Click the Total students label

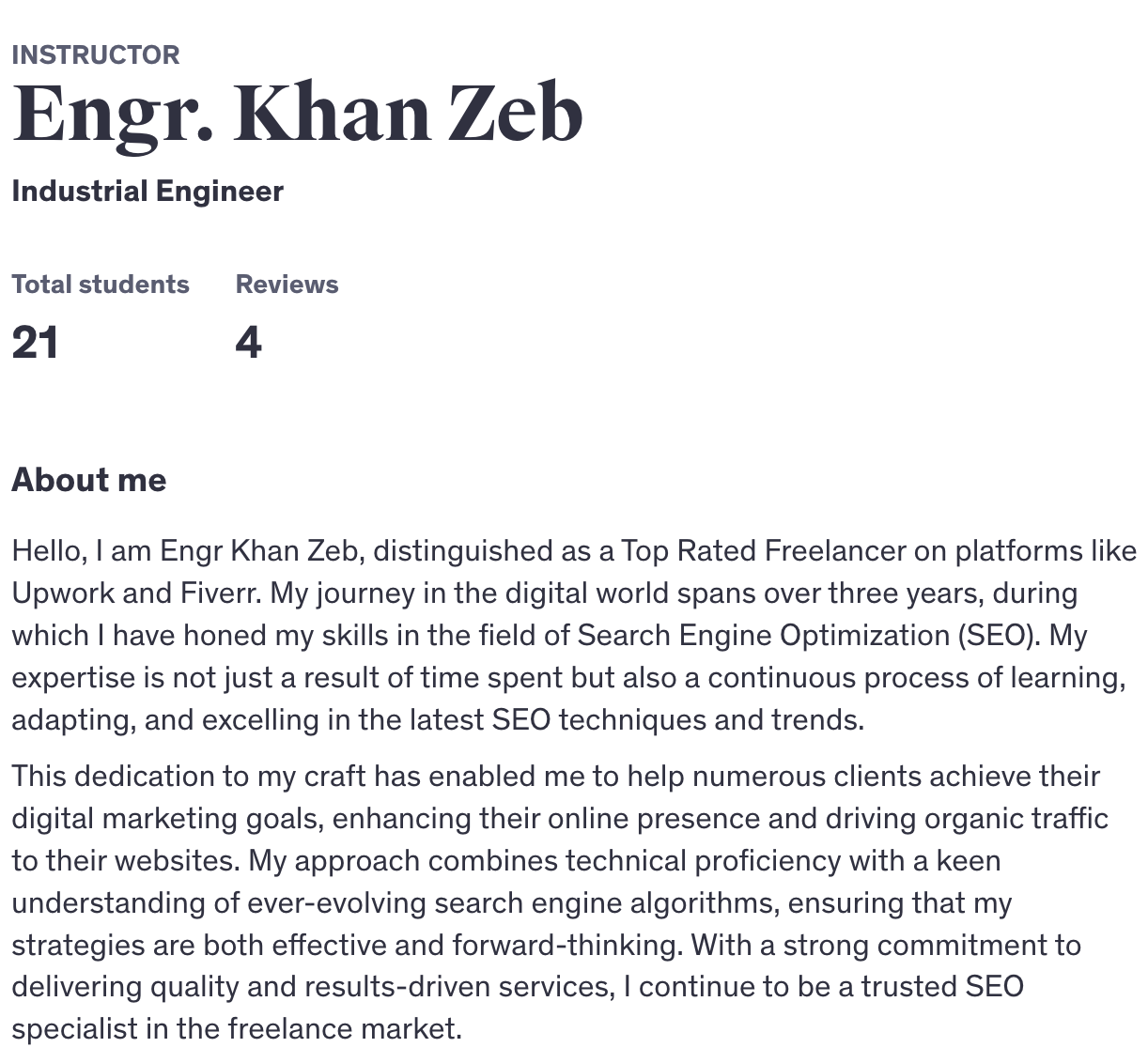[101, 285]
